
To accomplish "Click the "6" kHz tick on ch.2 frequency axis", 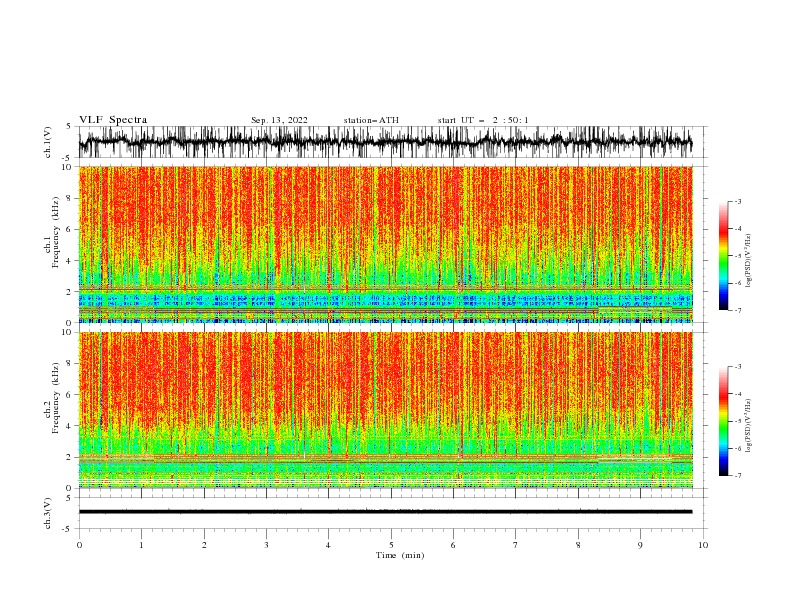I will point(70,395).
